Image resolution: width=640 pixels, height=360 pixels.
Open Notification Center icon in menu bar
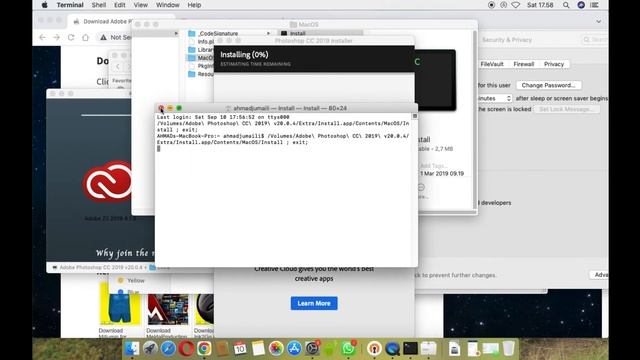point(595,5)
